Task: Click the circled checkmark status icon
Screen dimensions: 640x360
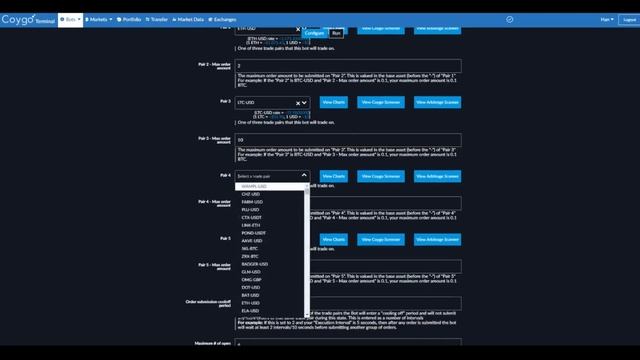Action: pyautogui.click(x=509, y=20)
